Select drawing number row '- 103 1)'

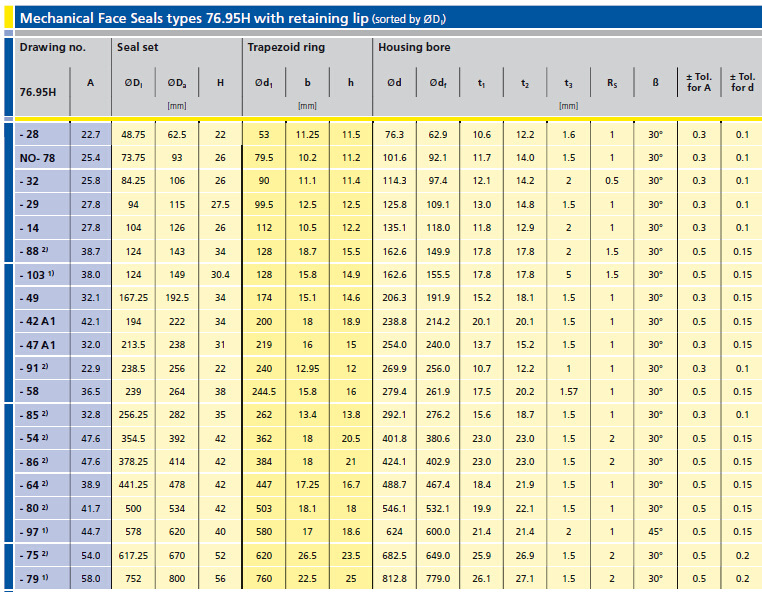pos(37,275)
